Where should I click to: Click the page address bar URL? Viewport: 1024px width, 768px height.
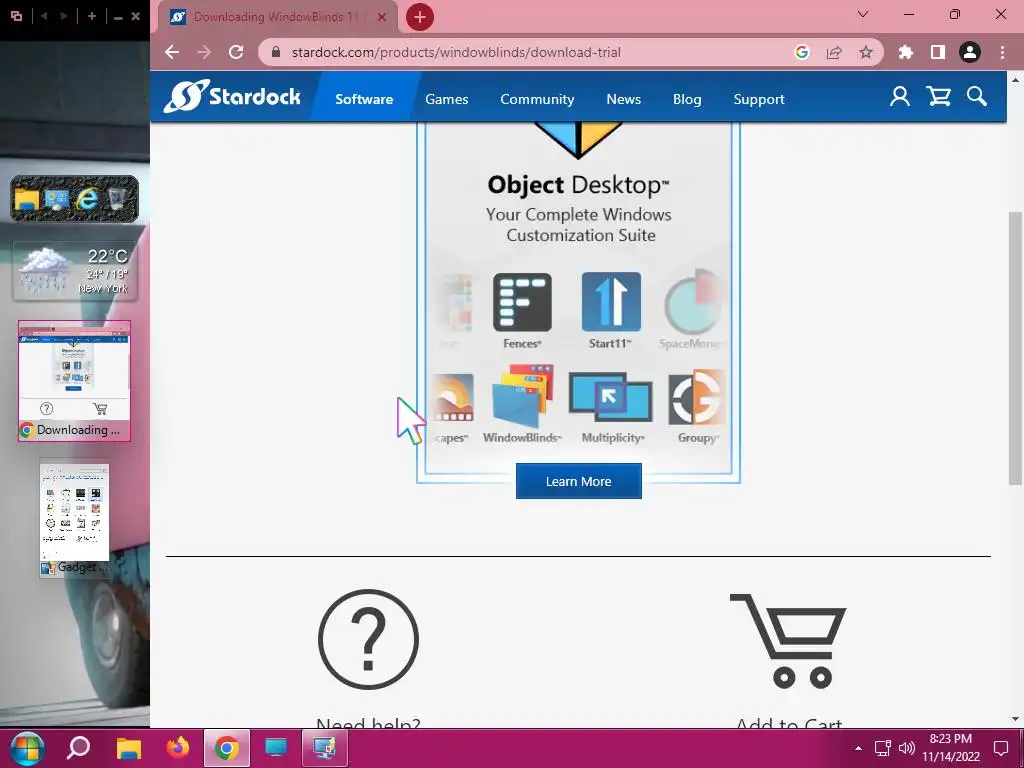tap(456, 52)
